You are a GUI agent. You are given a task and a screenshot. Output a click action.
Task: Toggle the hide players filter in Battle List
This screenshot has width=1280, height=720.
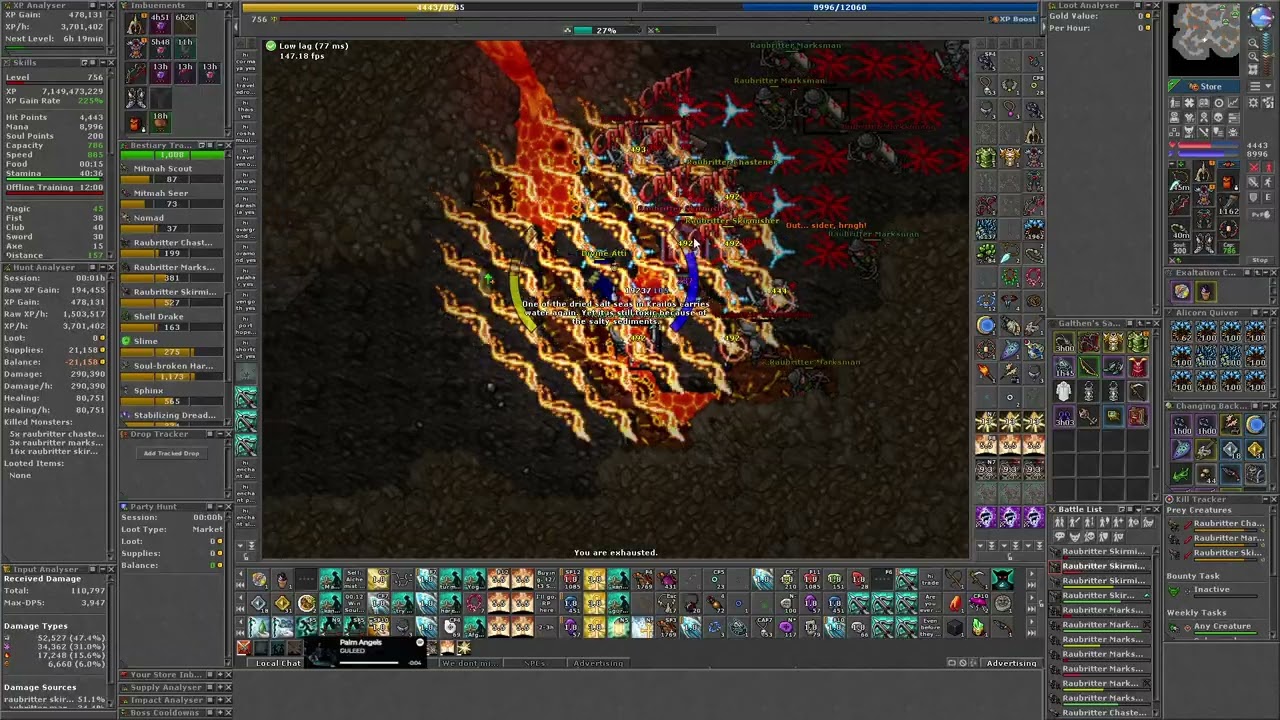pos(1062,523)
